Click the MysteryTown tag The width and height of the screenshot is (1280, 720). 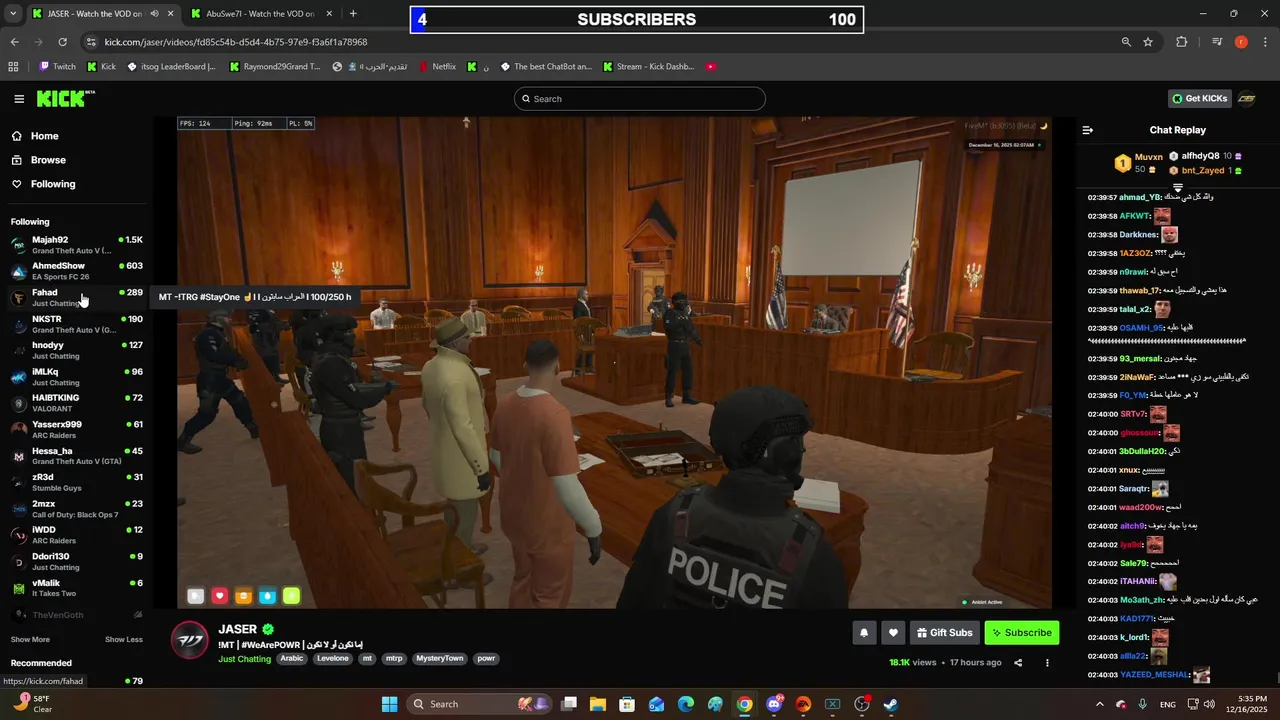(440, 659)
